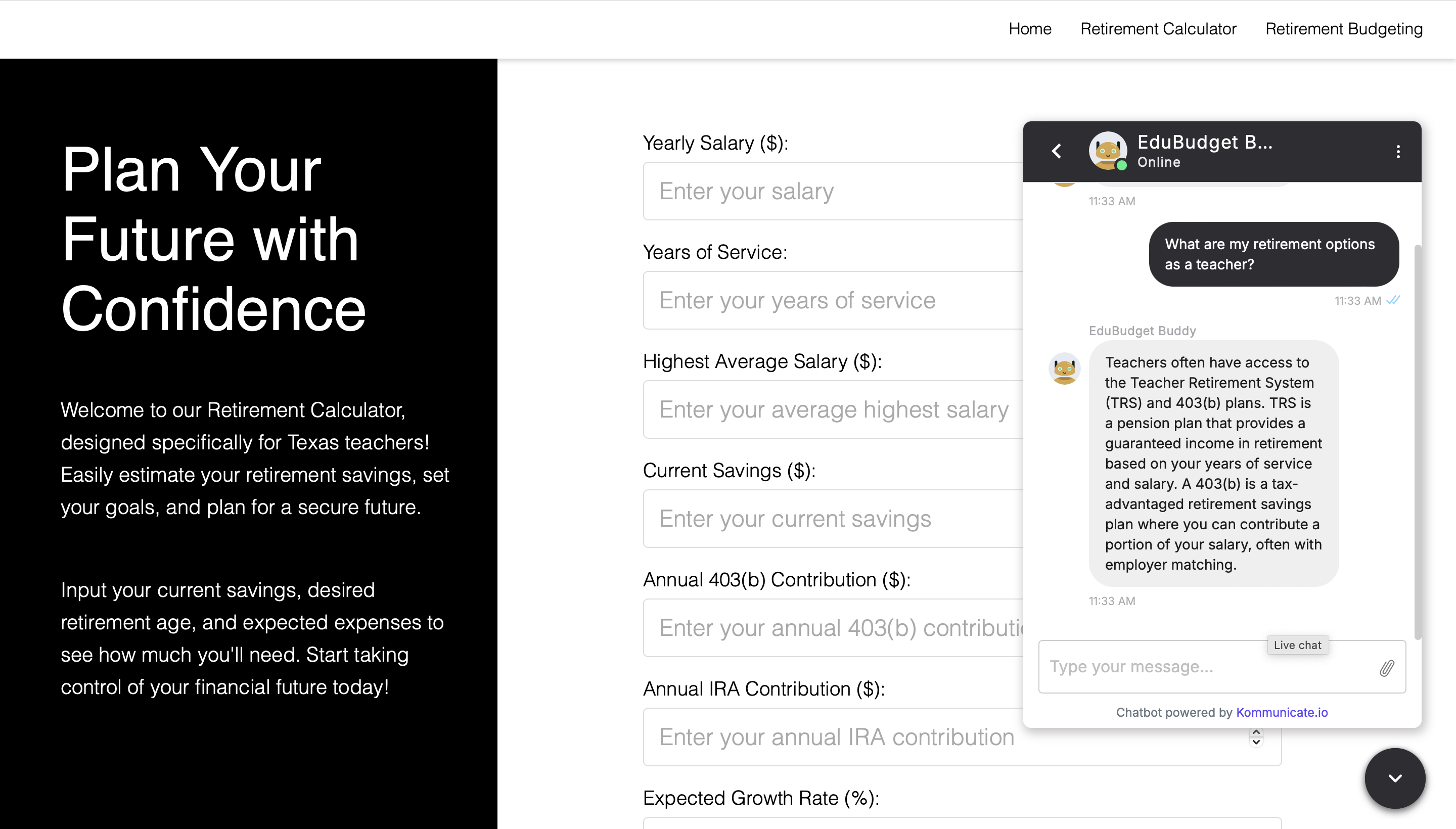Follow the Kommunicate.io link
Image resolution: width=1456 pixels, height=829 pixels.
click(1281, 712)
